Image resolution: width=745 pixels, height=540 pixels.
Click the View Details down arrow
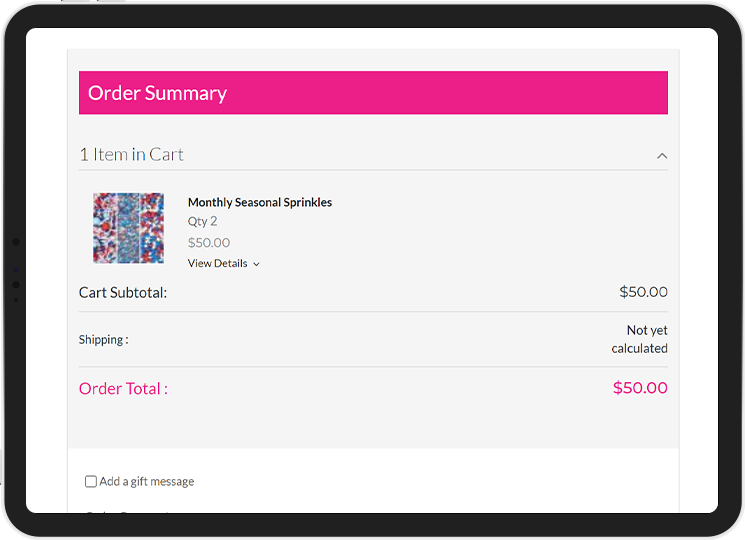pos(257,265)
